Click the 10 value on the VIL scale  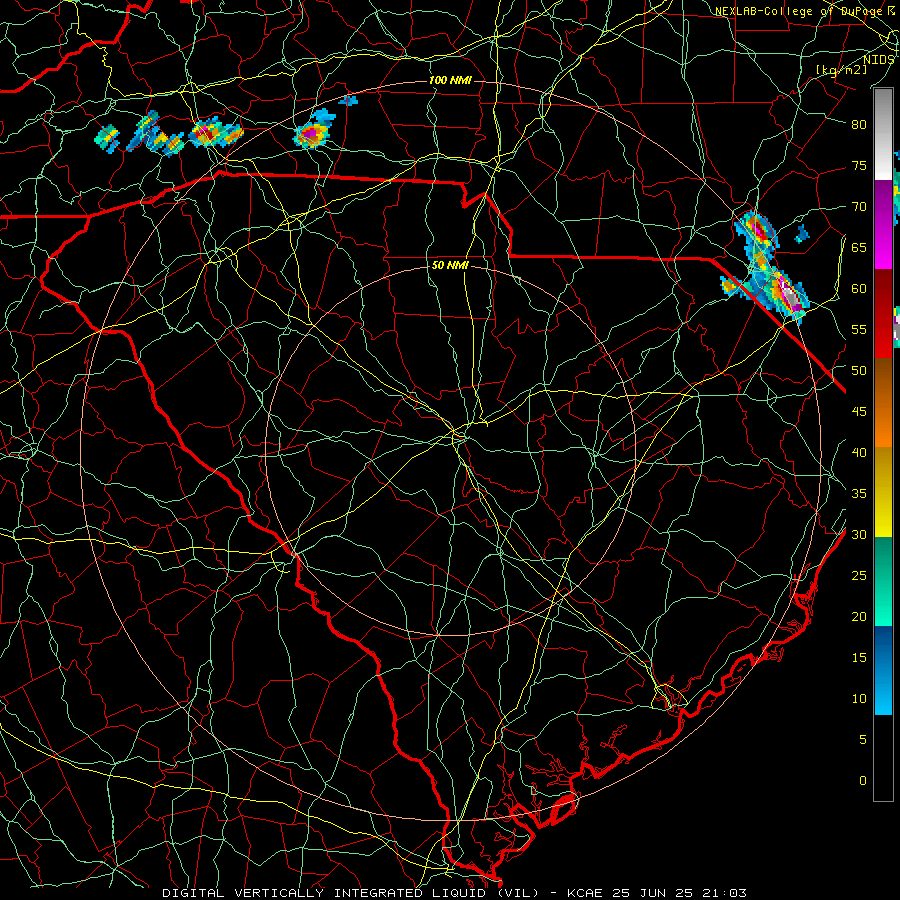pos(859,699)
